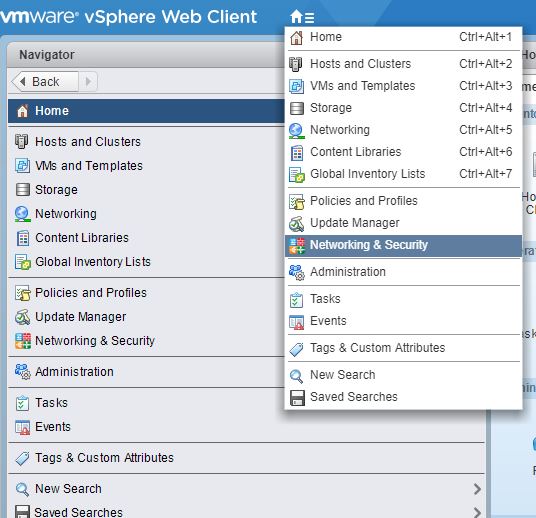
Task: Click Content Libraries icon in dropdown menu
Action: point(297,152)
